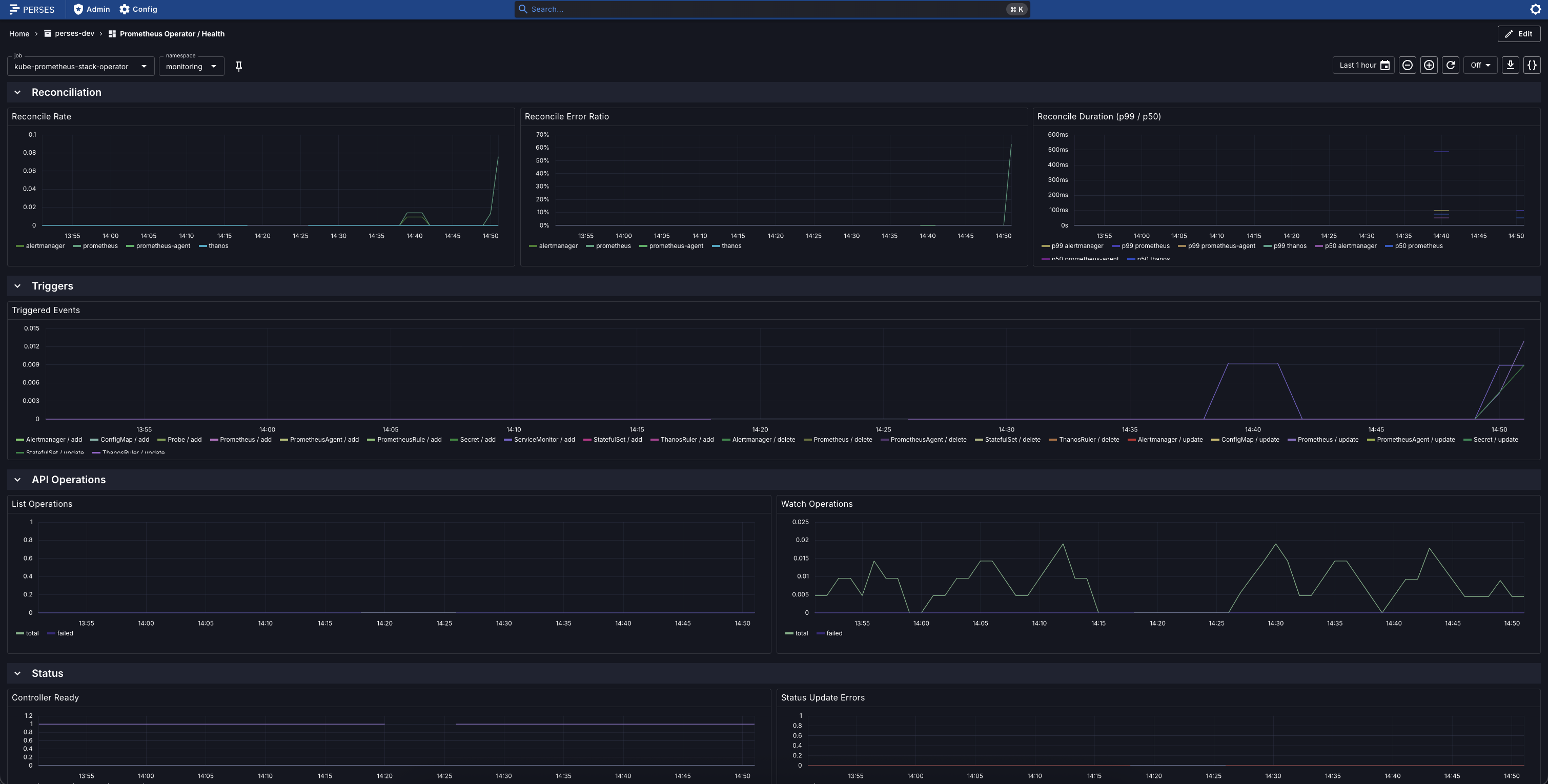Open the namespace variable dropdown
Screen dimensions: 1548x784
(191, 66)
